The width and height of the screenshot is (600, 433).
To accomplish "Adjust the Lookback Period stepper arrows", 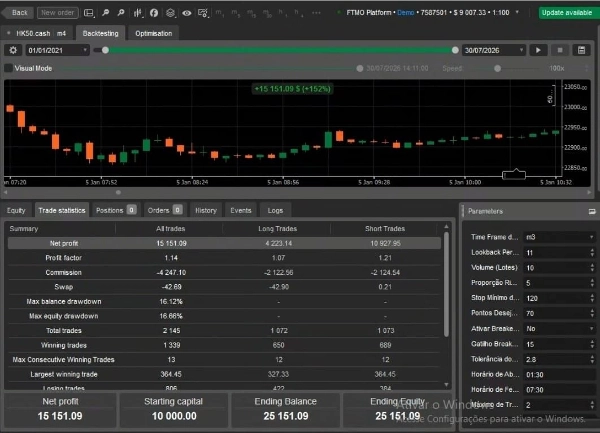I will [x=592, y=252].
